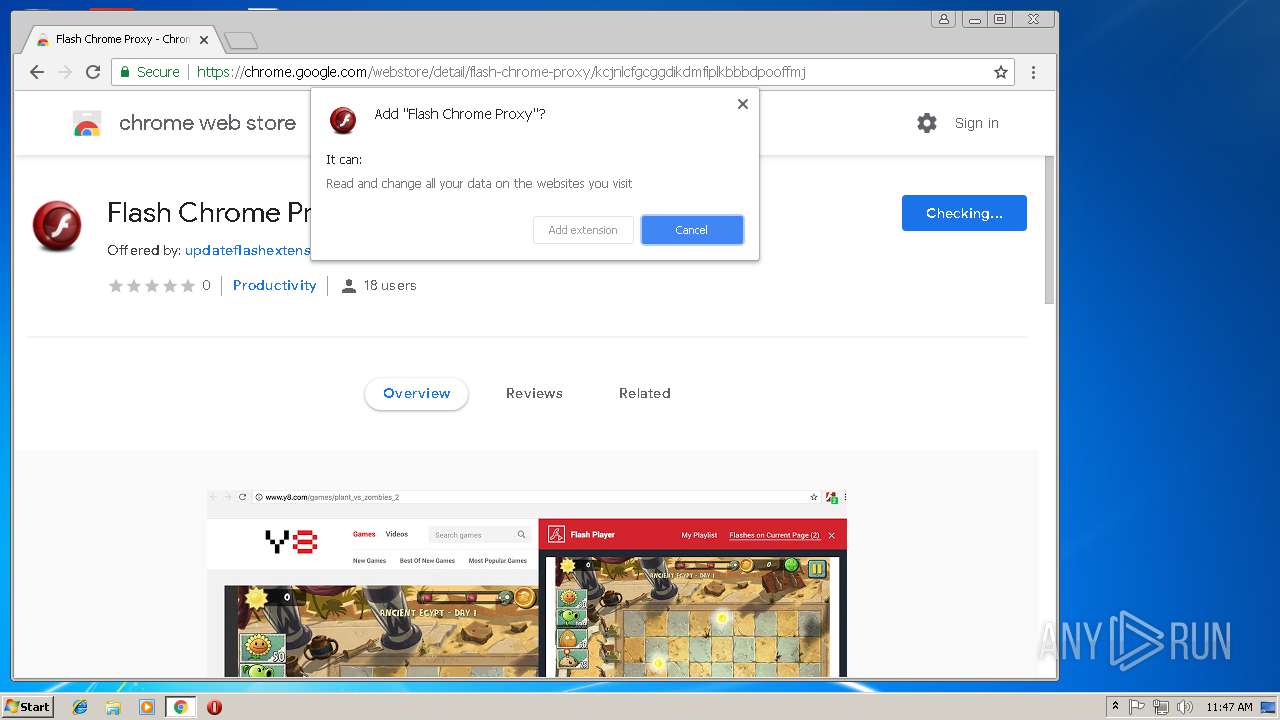The width and height of the screenshot is (1280, 720).
Task: Open web store settings gear
Action: (927, 123)
